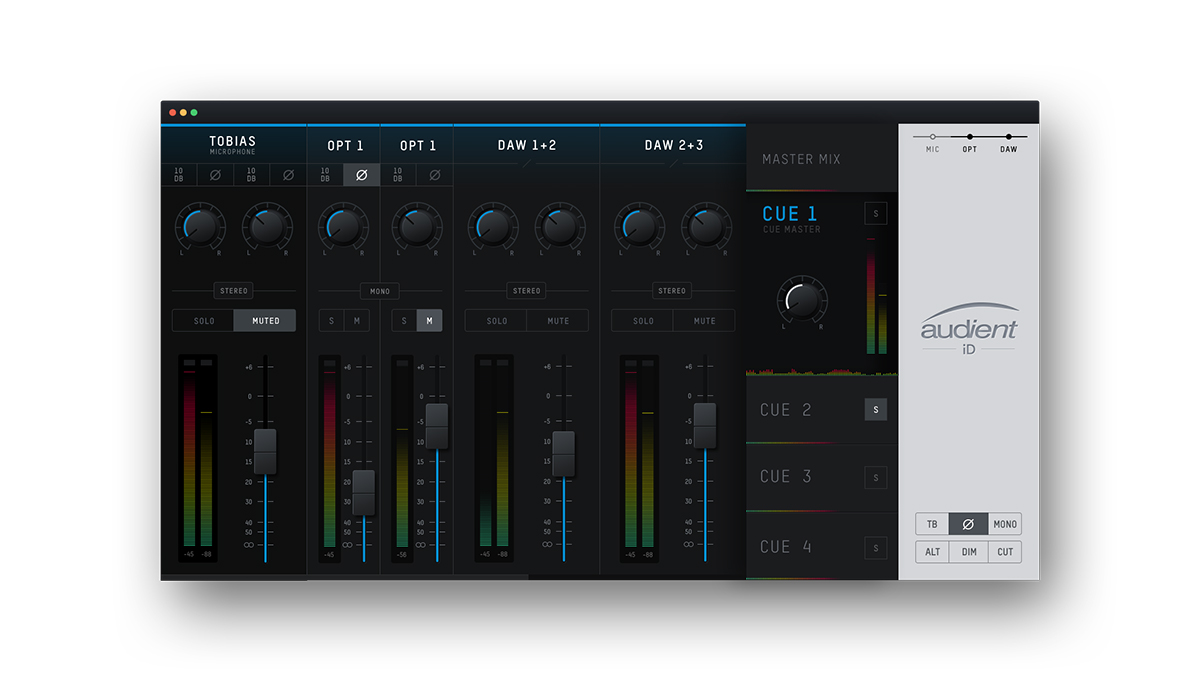This screenshot has width=1200, height=698.
Task: Unmute the Tobias channel via MUTED button
Action: pyautogui.click(x=265, y=321)
